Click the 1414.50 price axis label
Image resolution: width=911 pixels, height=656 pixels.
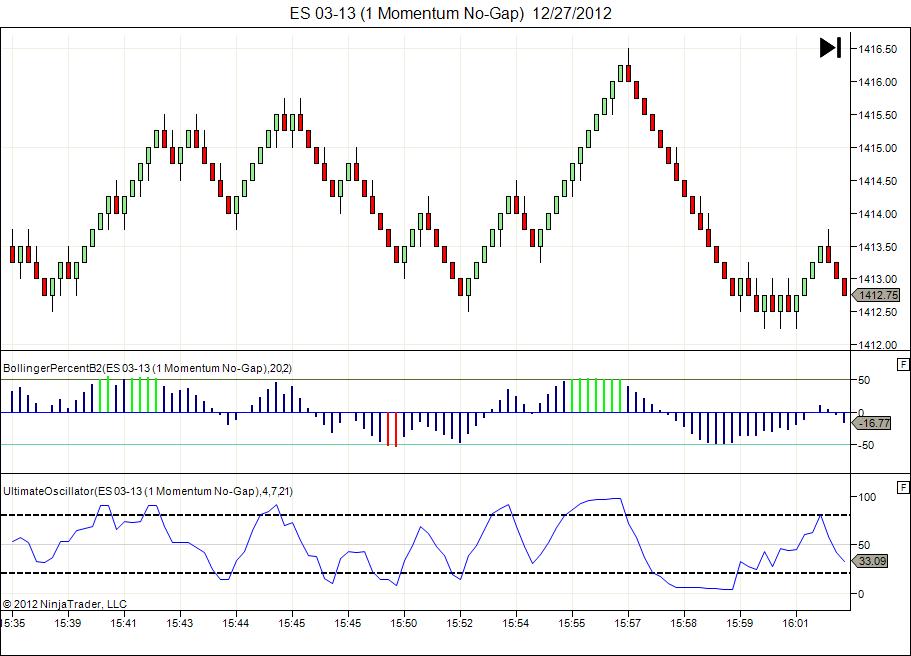click(877, 181)
